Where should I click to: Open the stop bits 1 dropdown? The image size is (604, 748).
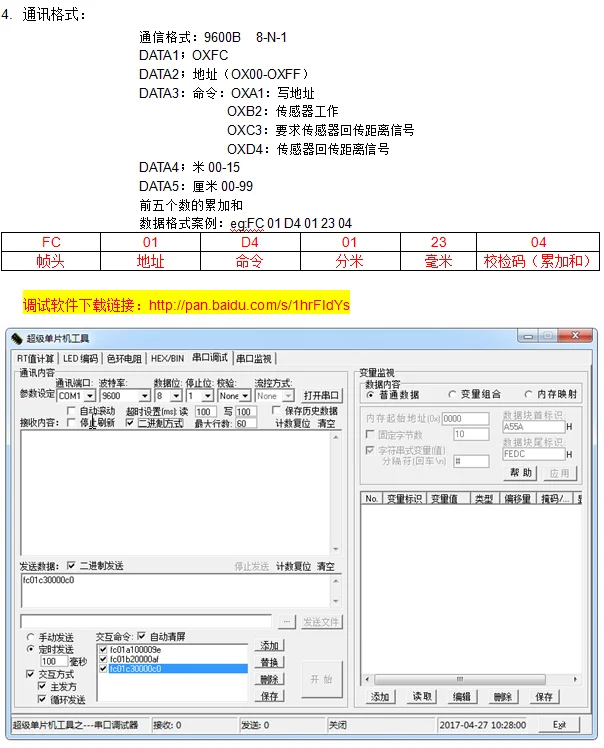click(x=208, y=396)
